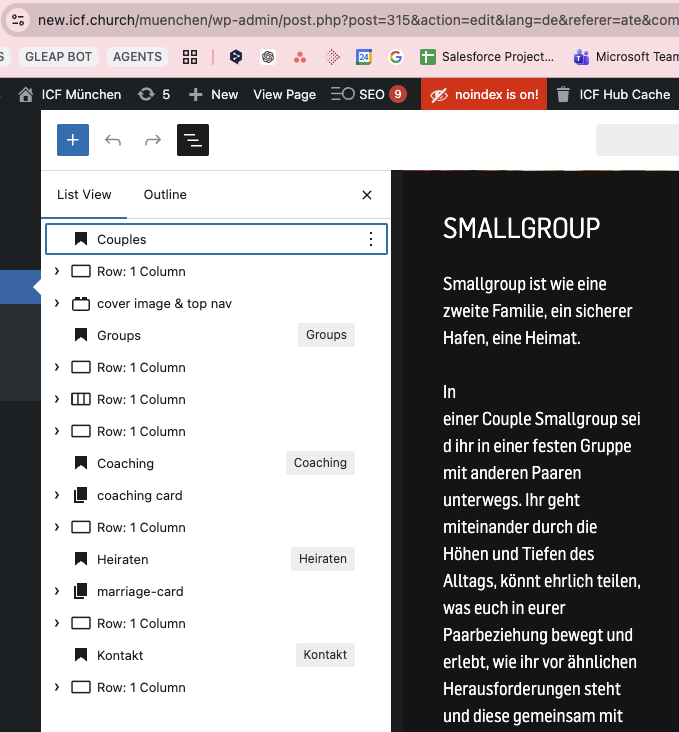Select the Groups anchor block
The height and width of the screenshot is (732, 679).
(119, 335)
